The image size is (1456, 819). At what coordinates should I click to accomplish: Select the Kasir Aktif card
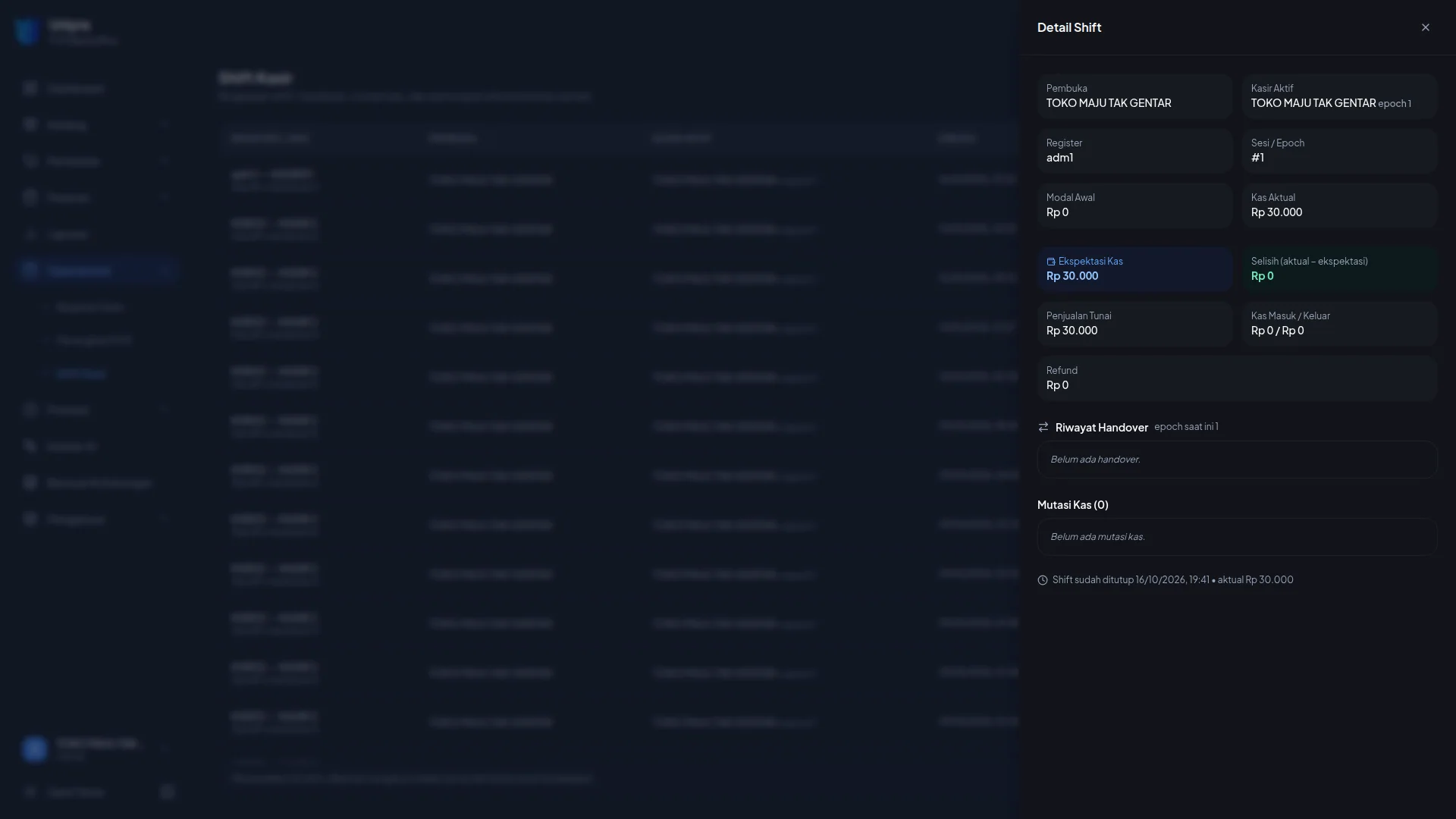(x=1339, y=96)
